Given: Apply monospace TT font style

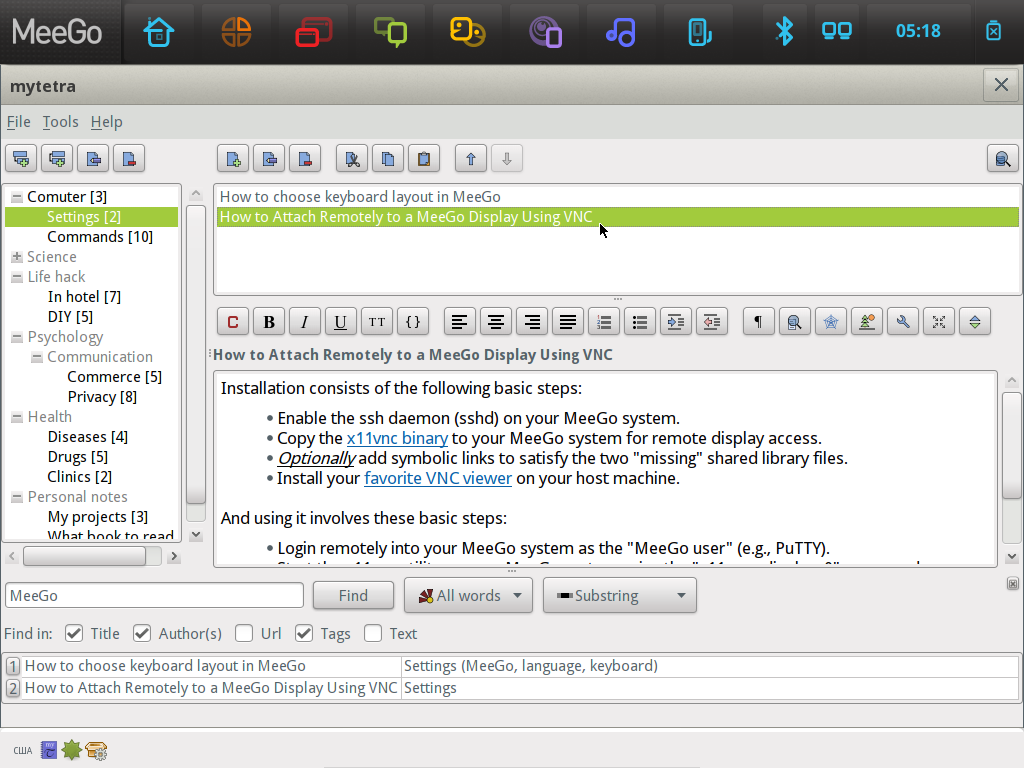Looking at the screenshot, I should pos(377,321).
